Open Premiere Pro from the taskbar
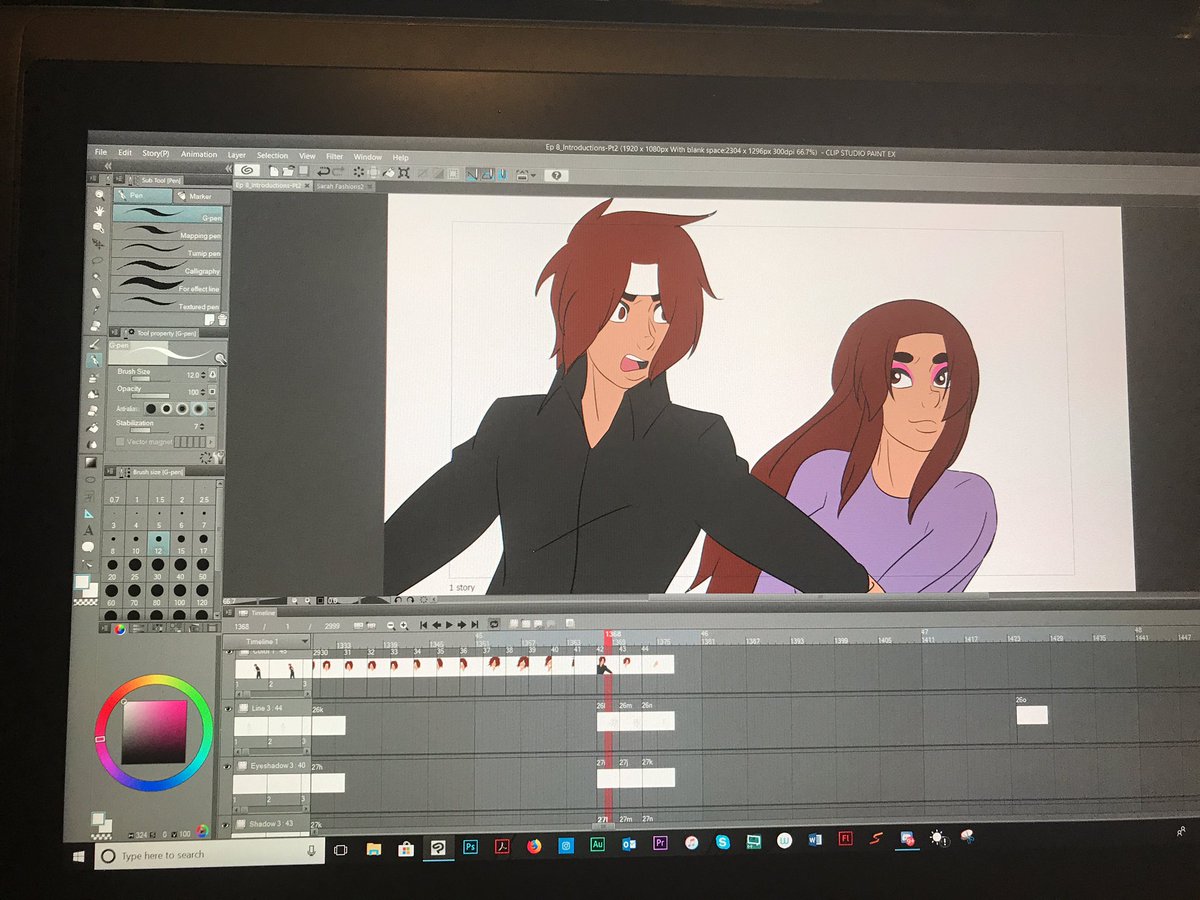This screenshot has width=1200, height=900. point(660,844)
